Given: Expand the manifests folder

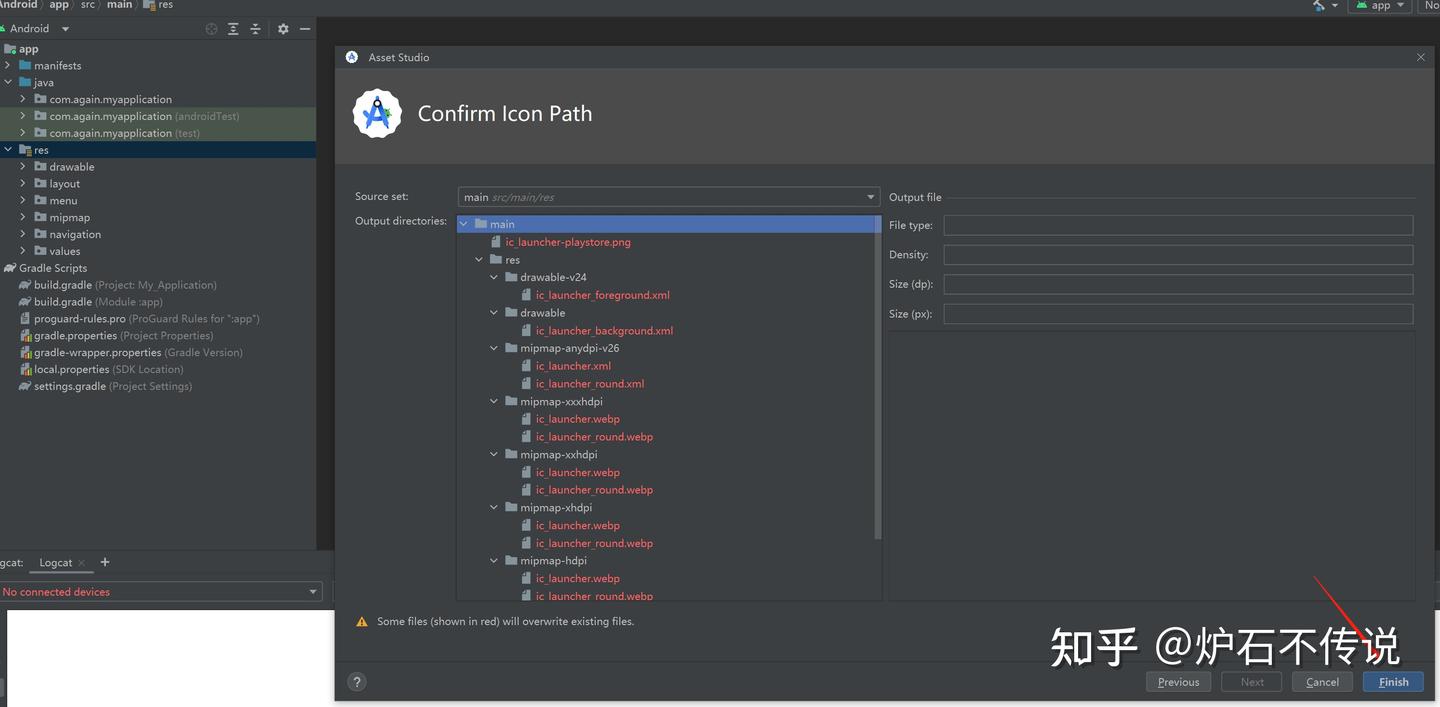Looking at the screenshot, I should pyautogui.click(x=8, y=66).
